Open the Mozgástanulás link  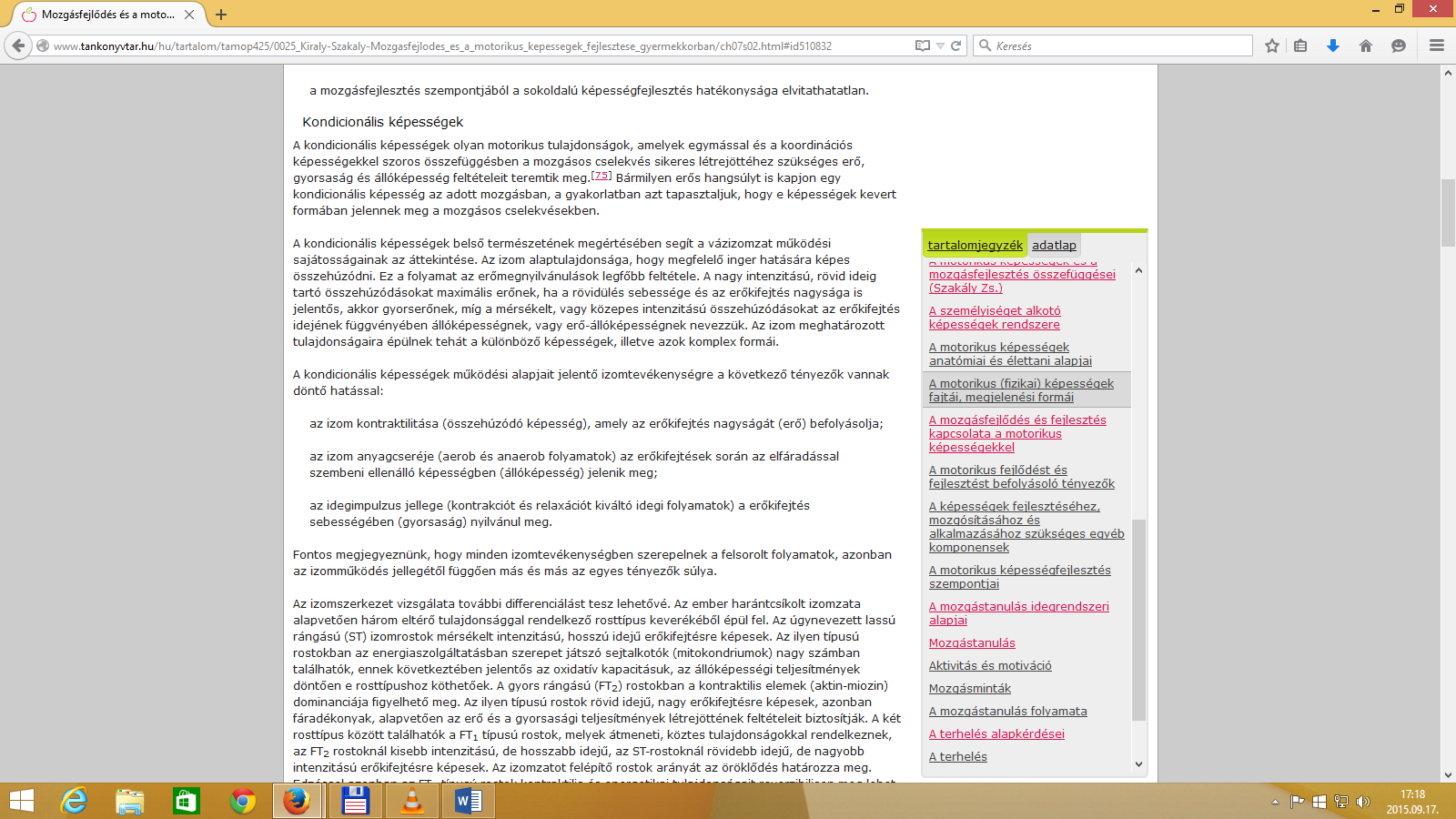pyautogui.click(x=972, y=643)
